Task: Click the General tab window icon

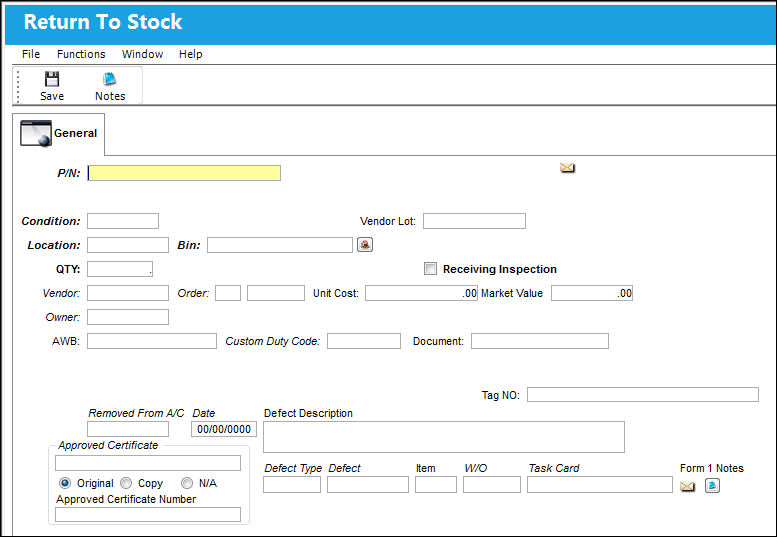Action: point(36,133)
